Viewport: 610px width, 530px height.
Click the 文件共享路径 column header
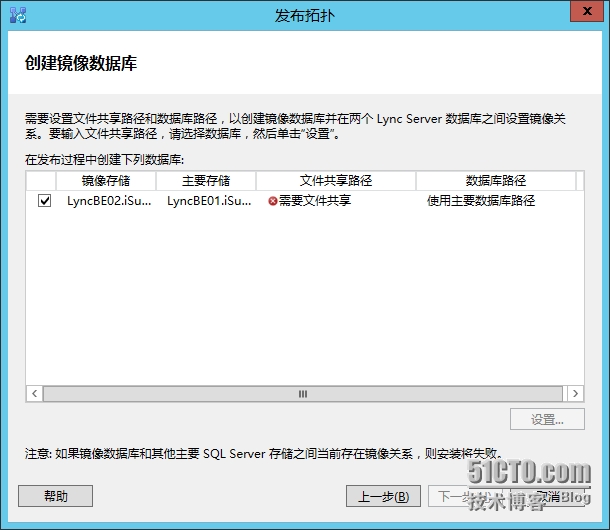tap(336, 181)
